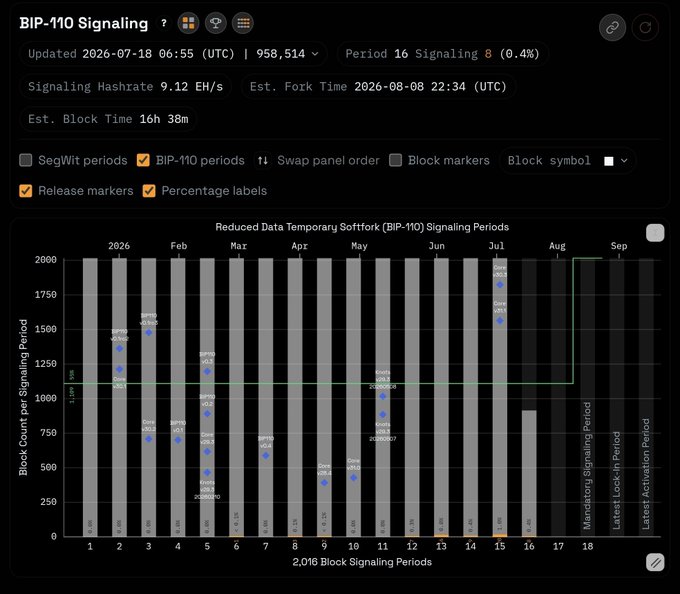Click the 1.0% percentage label on period 15 bar

tap(500, 523)
